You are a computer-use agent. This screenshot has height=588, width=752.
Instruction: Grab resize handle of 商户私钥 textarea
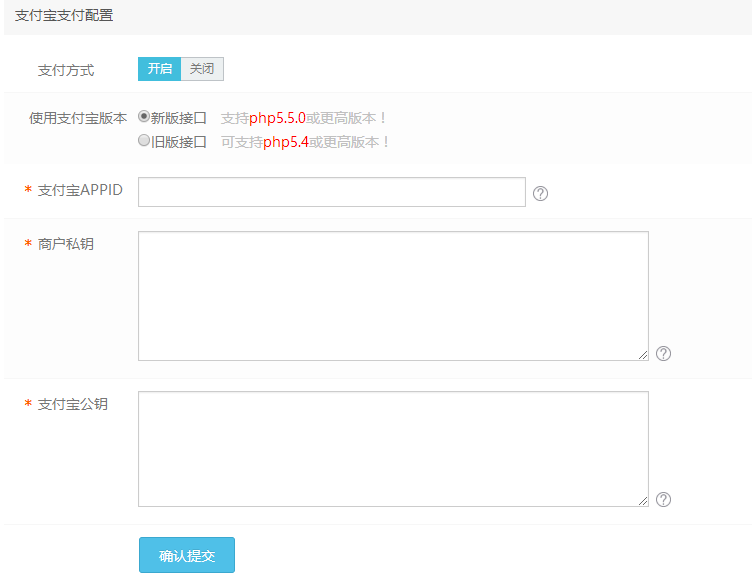(x=643, y=355)
